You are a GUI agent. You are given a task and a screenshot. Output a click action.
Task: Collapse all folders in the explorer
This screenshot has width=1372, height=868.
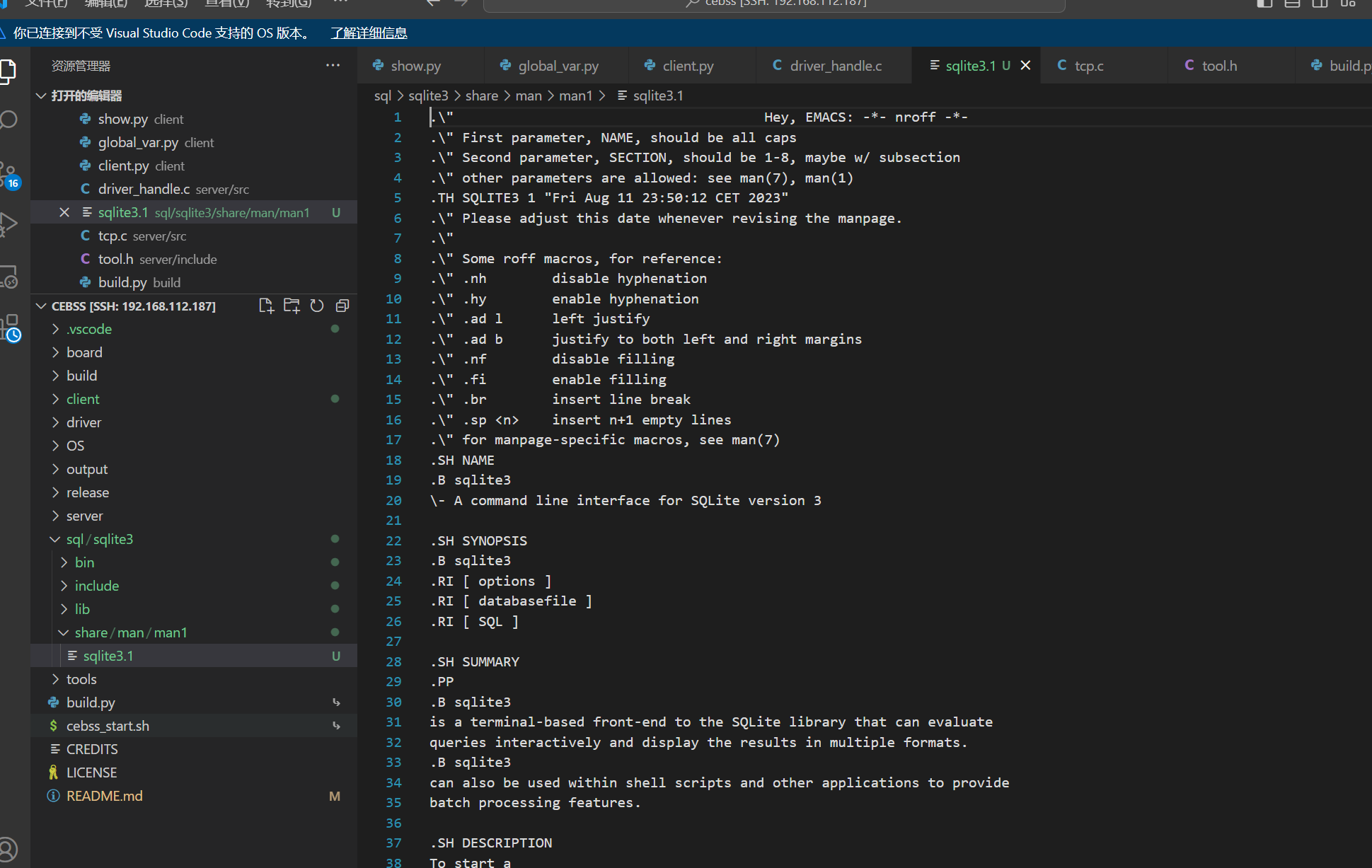342,305
